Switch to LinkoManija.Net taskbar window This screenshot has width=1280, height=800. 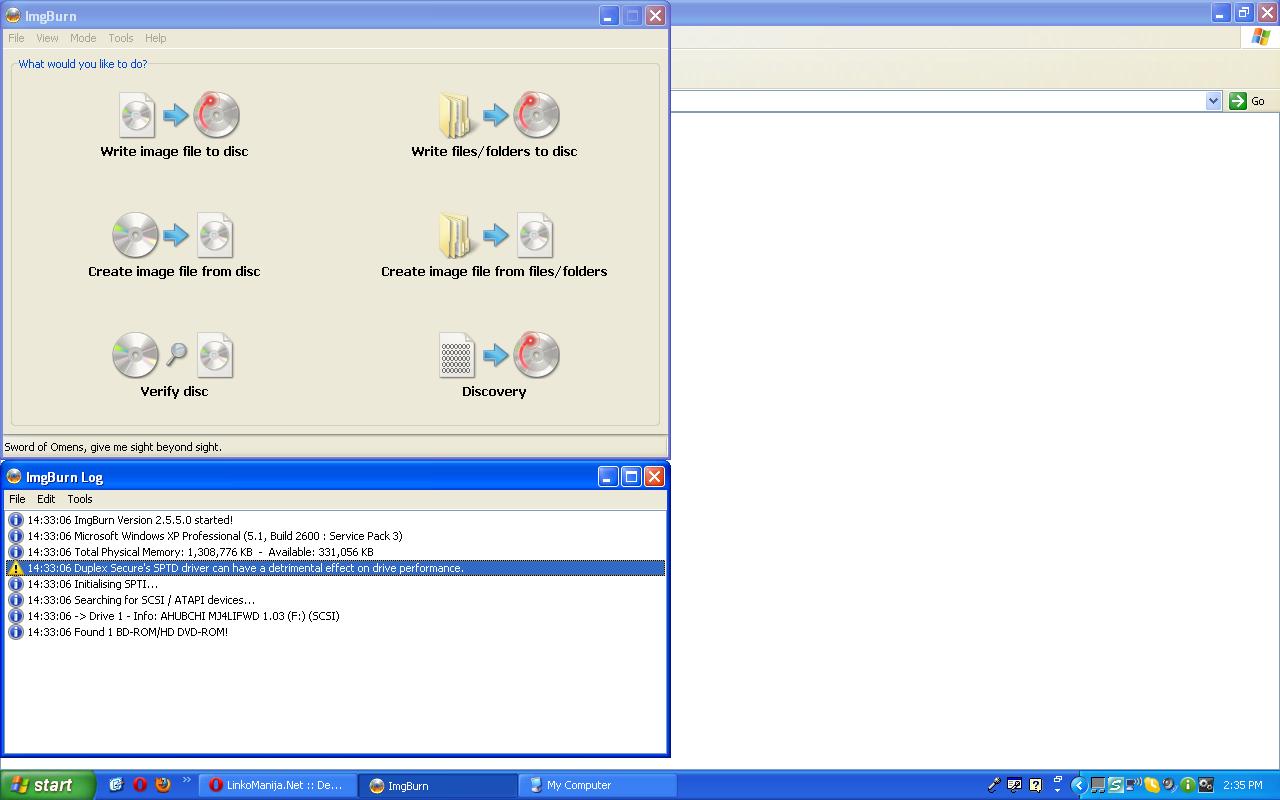tap(278, 785)
